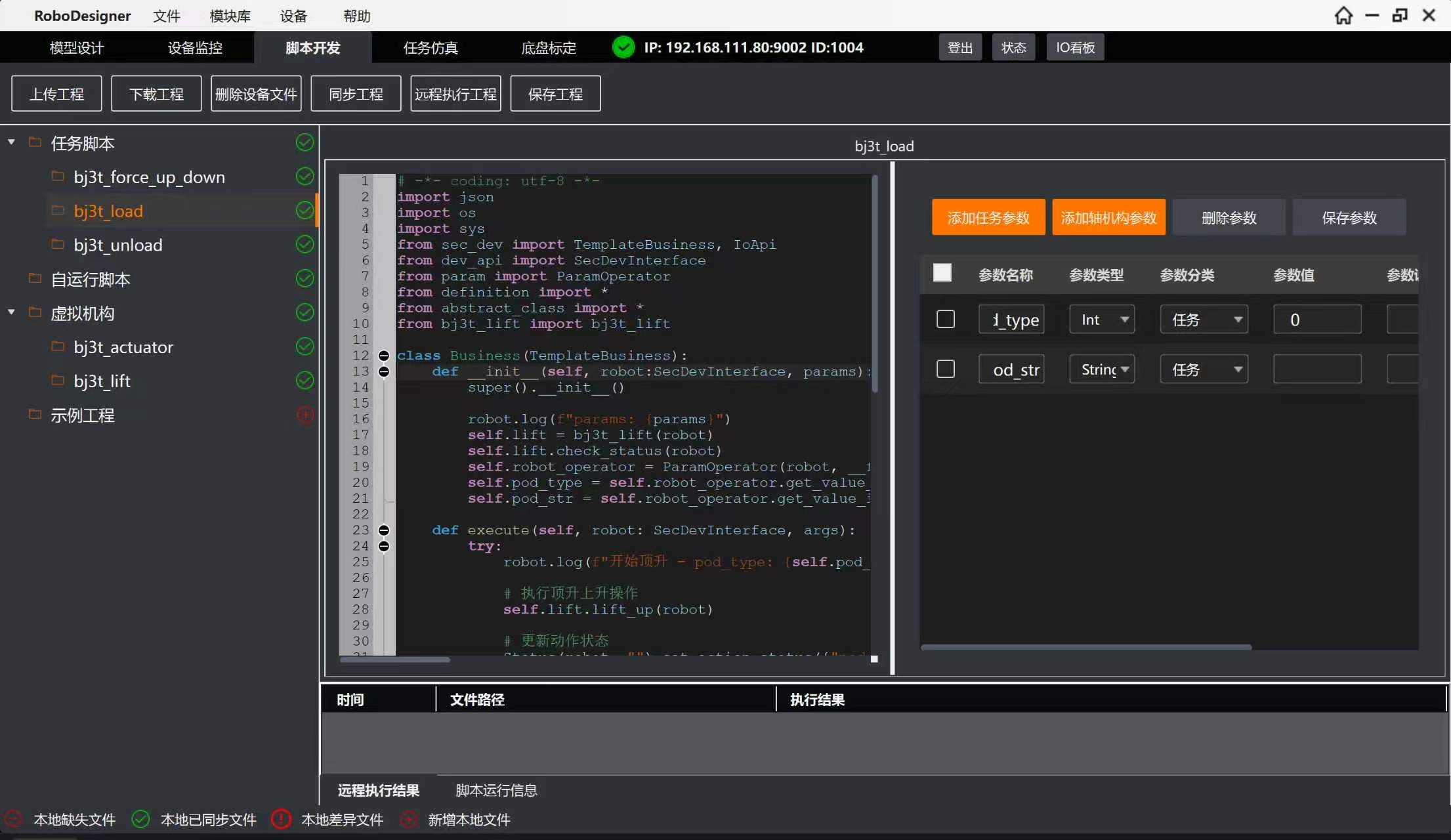This screenshot has width=1451, height=840.
Task: Click 本地差异文件 legend icon
Action: (281, 819)
